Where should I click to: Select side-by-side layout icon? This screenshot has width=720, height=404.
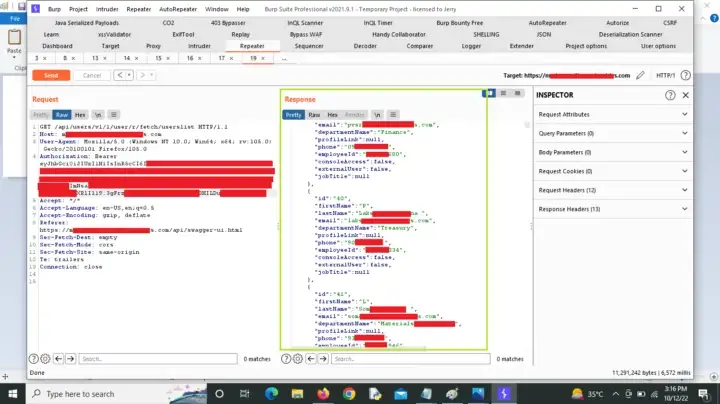[x=489, y=93]
